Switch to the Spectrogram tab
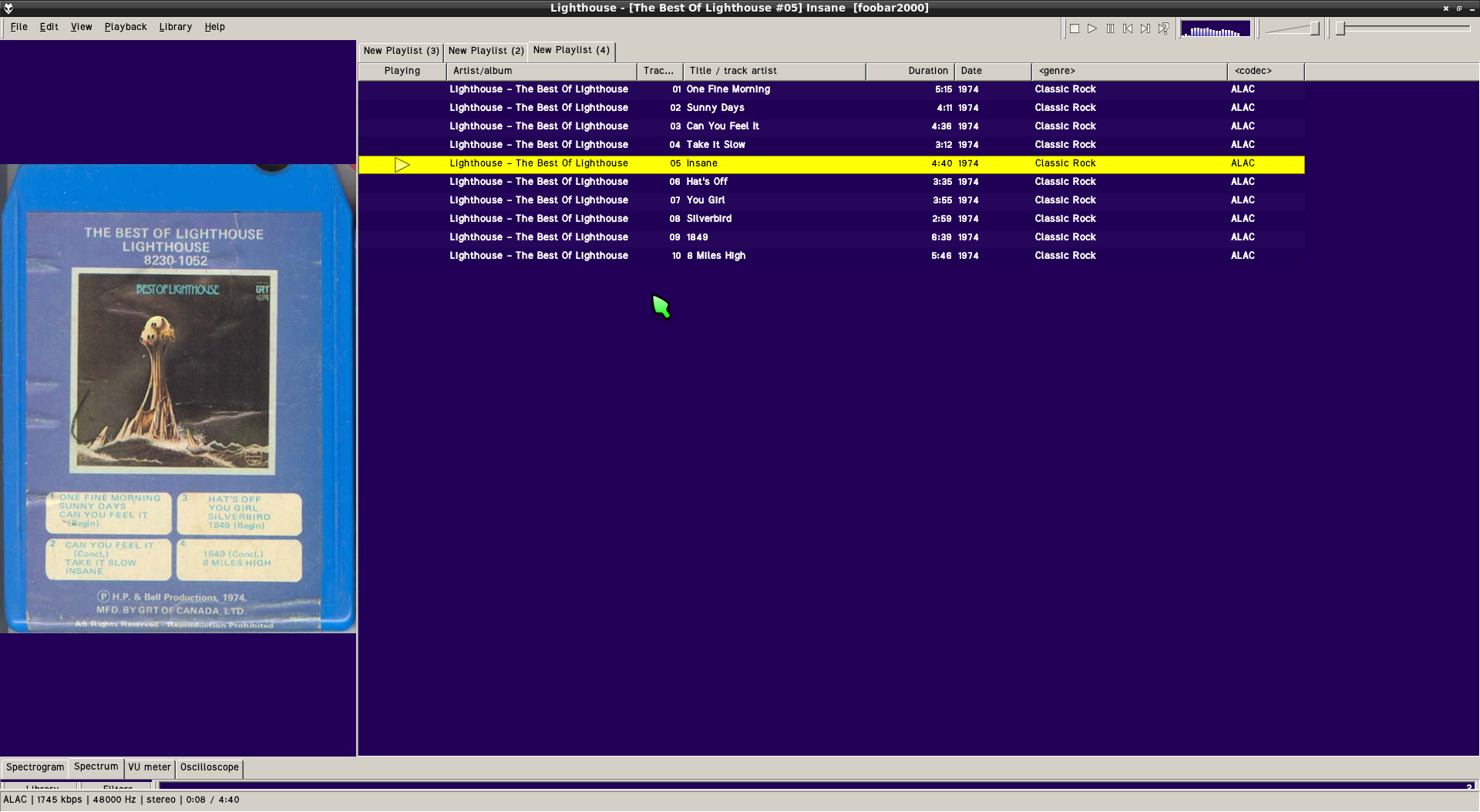This screenshot has height=812, width=1480. (35, 767)
